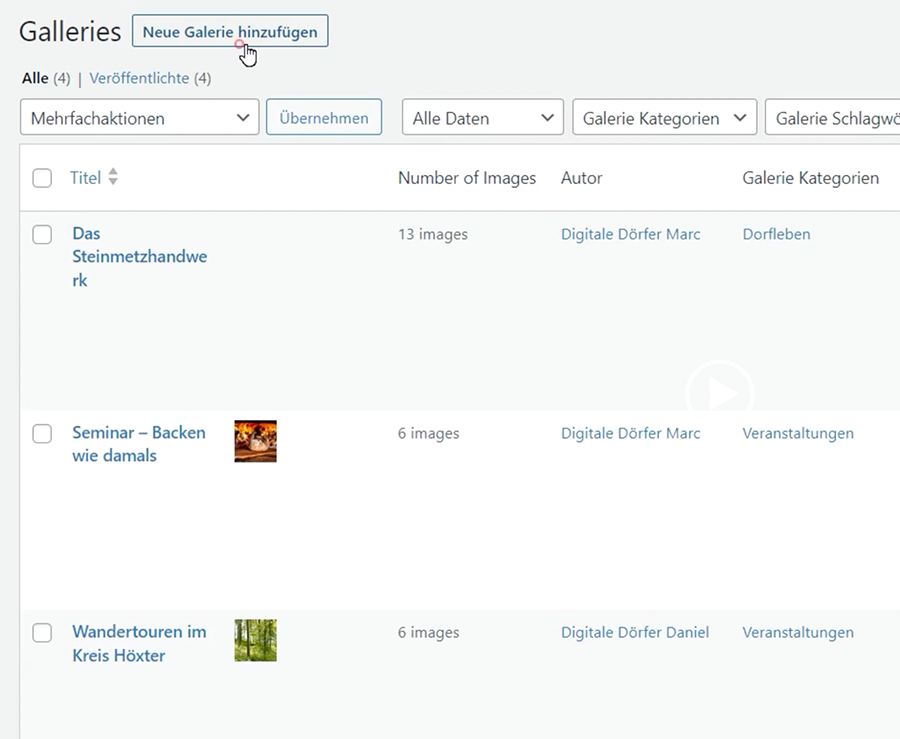The image size is (900, 739).
Task: Sort the table by Titel column
Action: click(86, 178)
